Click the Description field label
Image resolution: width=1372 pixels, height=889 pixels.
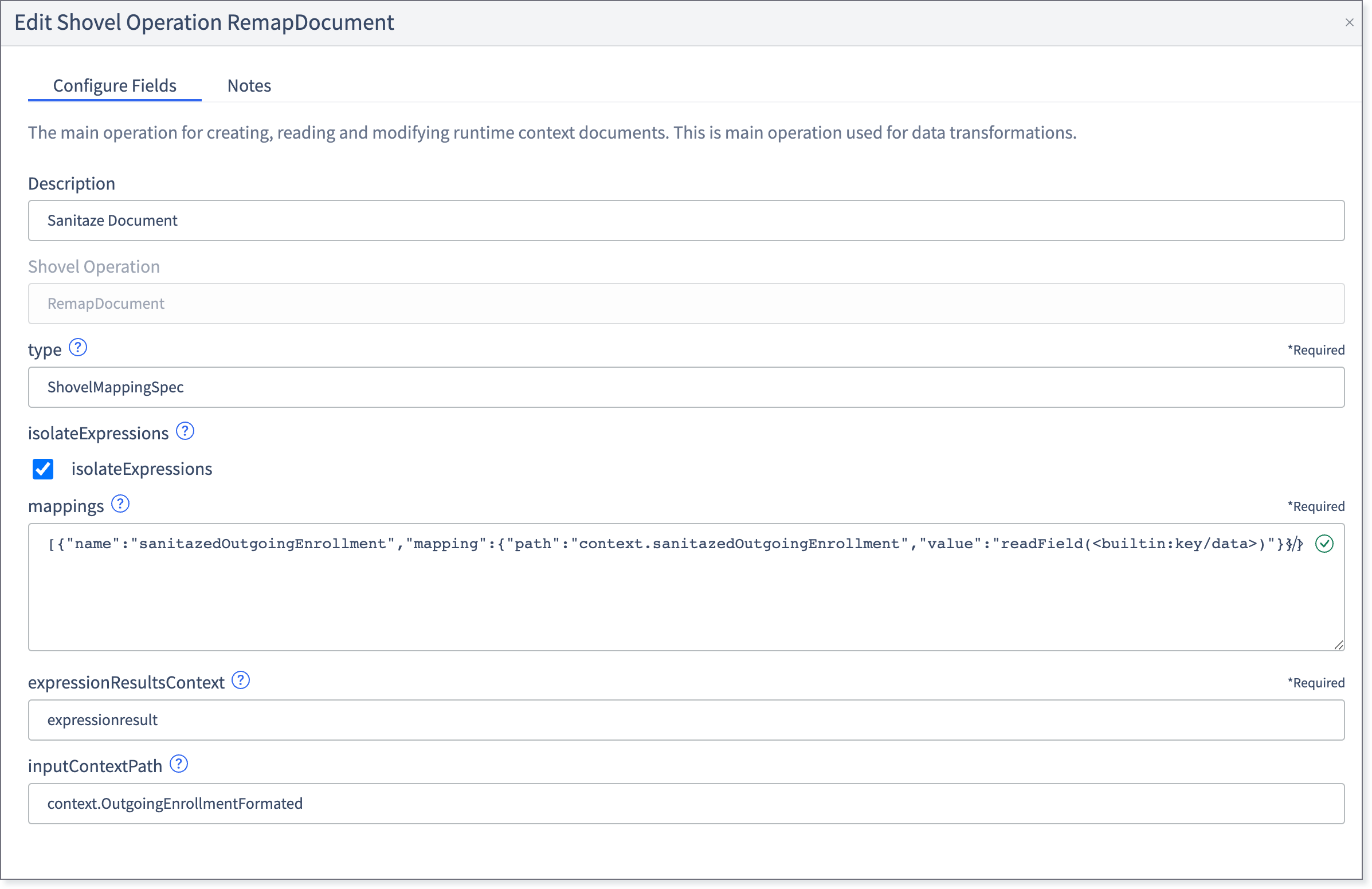72,183
